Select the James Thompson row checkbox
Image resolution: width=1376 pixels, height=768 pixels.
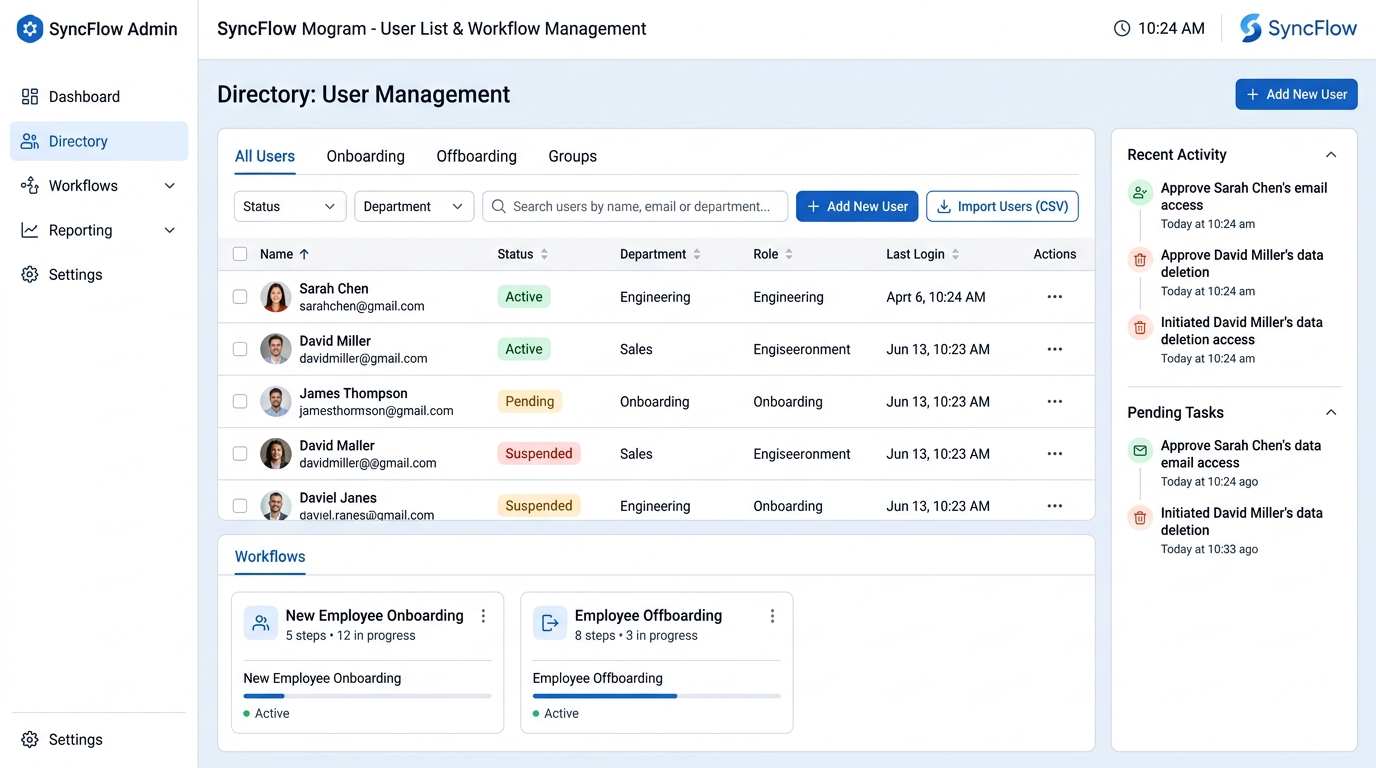240,401
